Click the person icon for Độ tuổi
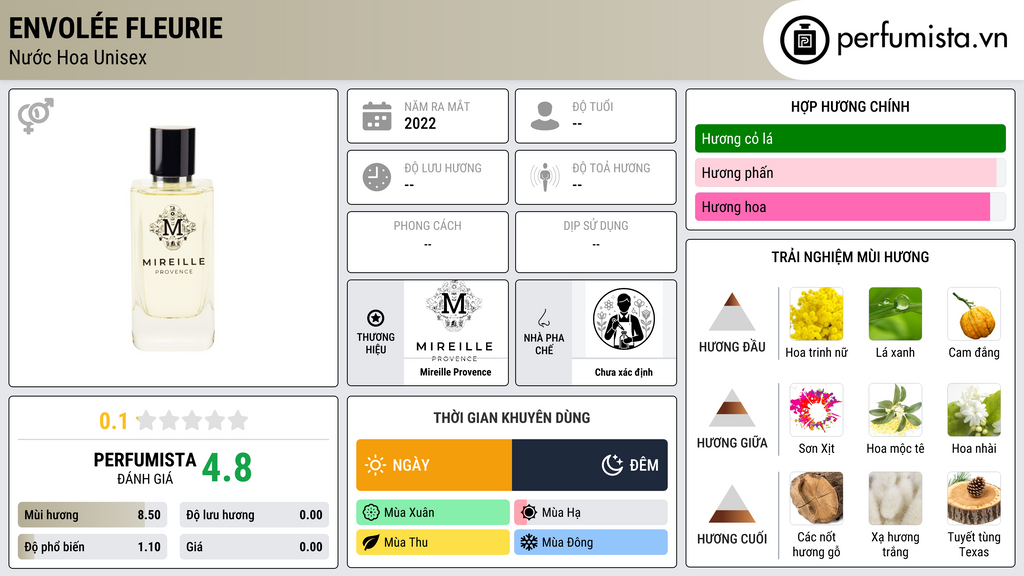Screen dimensions: 1024x576 click(545, 116)
